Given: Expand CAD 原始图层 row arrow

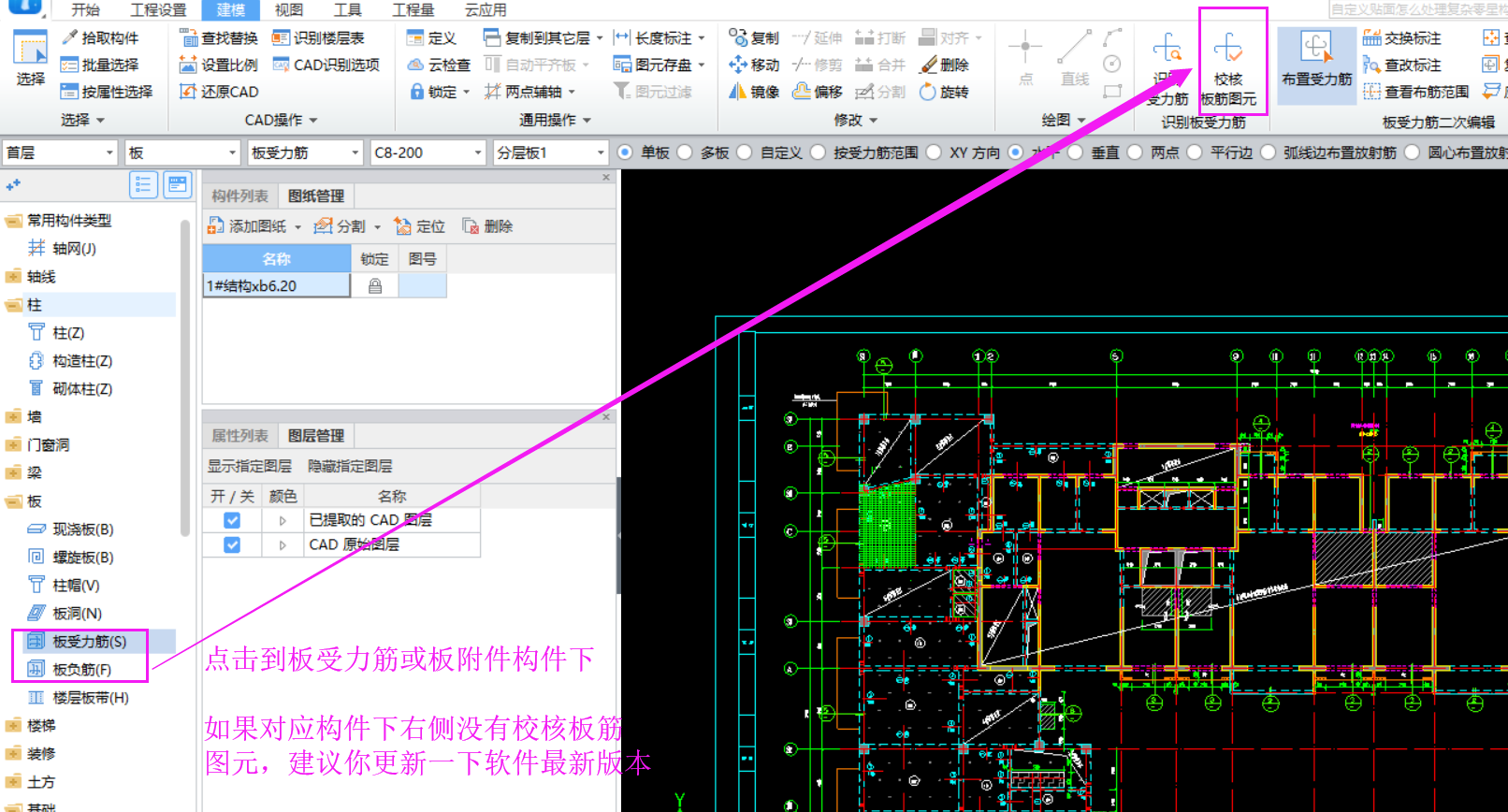Looking at the screenshot, I should point(283,544).
